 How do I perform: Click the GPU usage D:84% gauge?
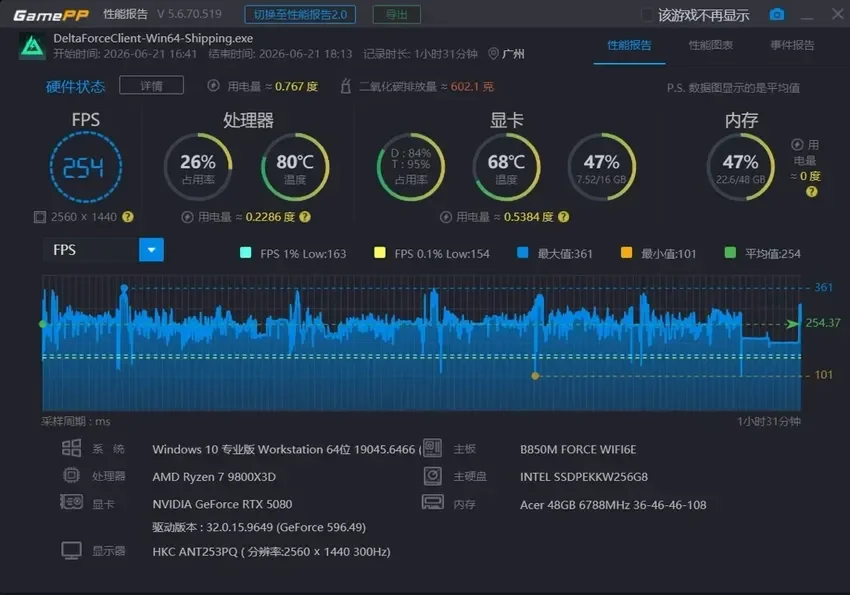pyautogui.click(x=411, y=167)
